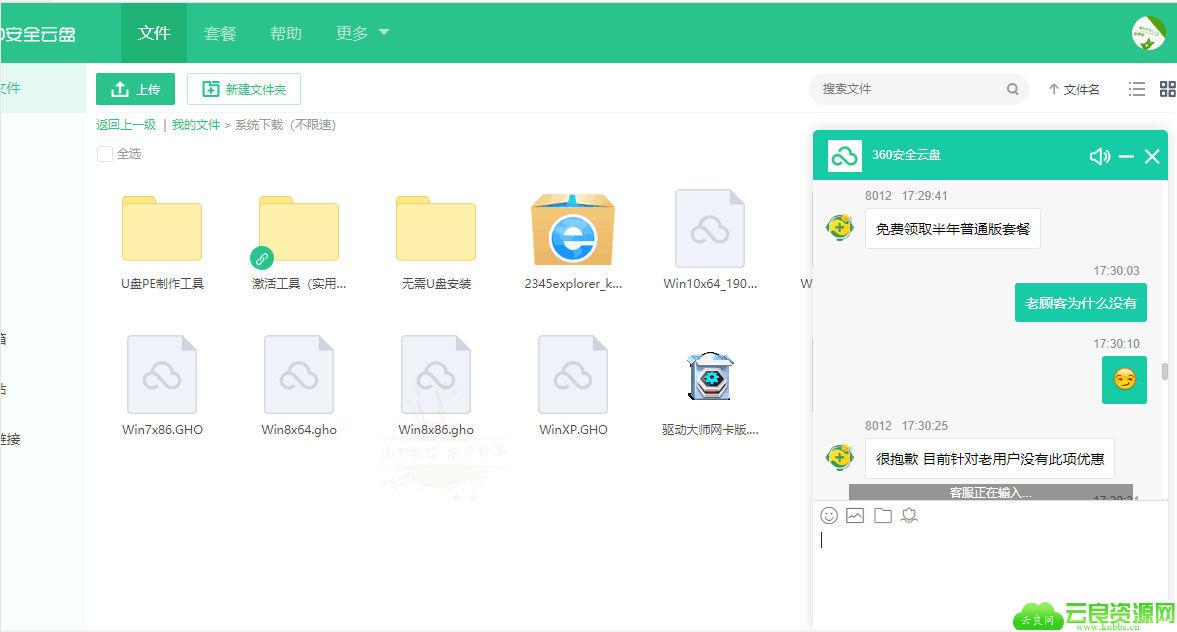Select the Win7x86.GHO file icon
This screenshot has width=1177, height=632.
pos(162,374)
